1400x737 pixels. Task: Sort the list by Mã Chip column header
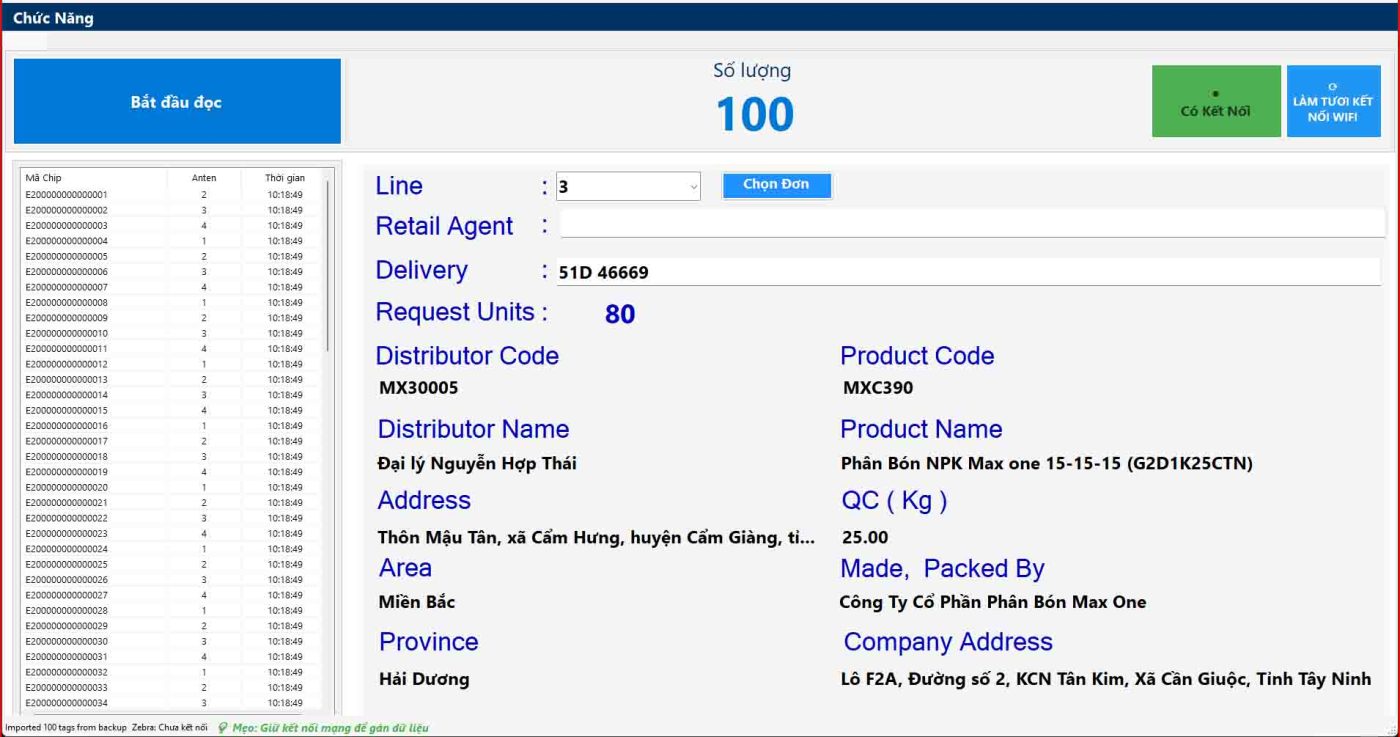point(44,178)
